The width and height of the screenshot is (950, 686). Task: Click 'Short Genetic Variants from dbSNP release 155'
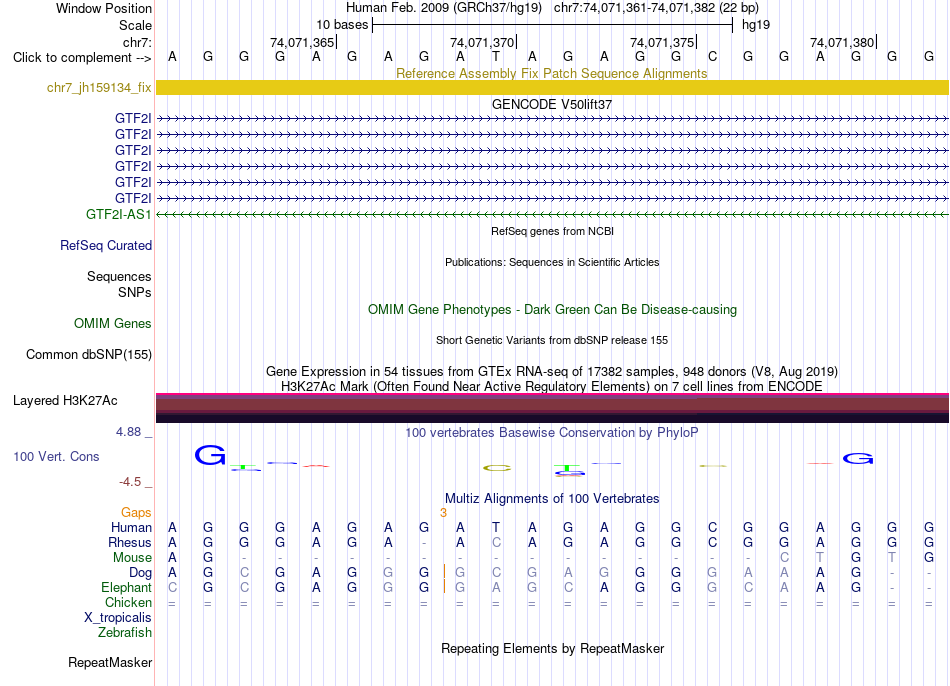click(x=552, y=340)
